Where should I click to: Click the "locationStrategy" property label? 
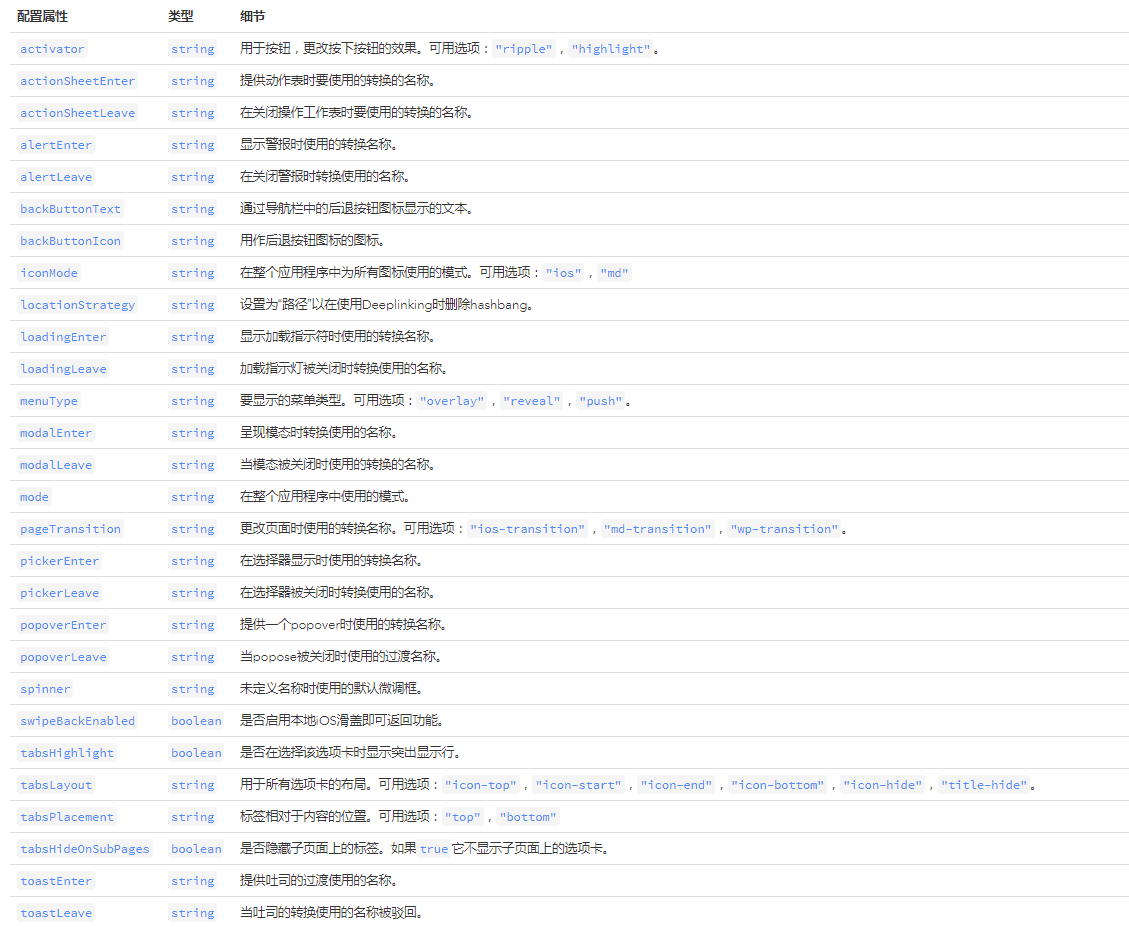click(x=78, y=305)
